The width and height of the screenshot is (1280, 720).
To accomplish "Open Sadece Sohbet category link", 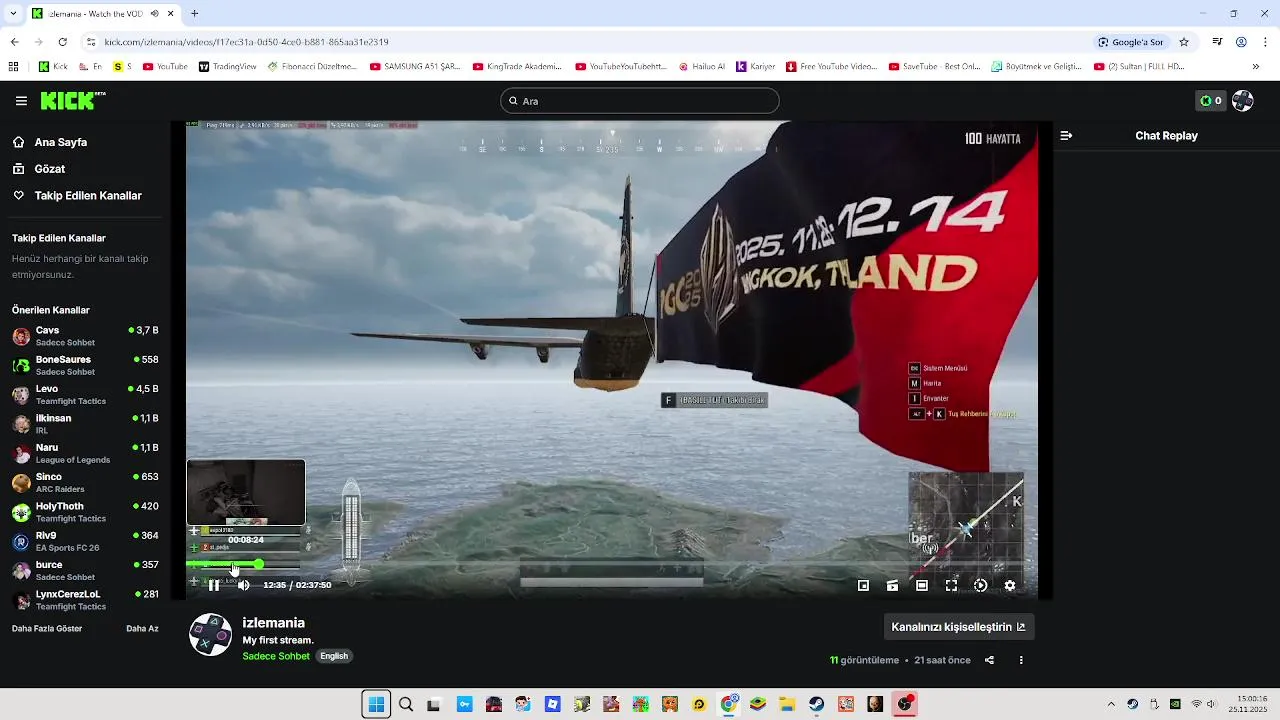I will 276,656.
